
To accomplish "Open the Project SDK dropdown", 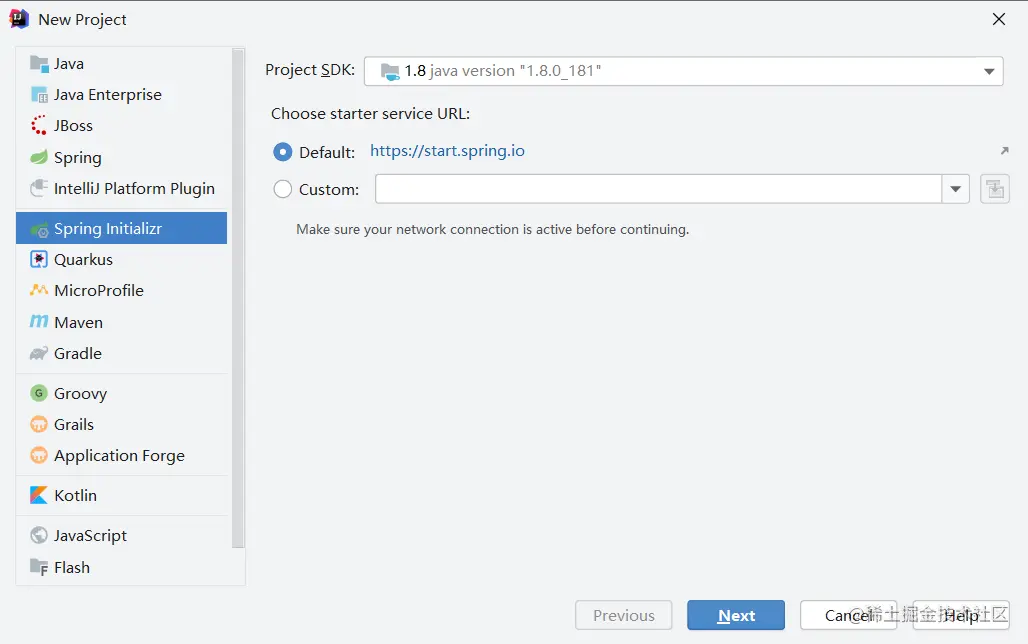I will (x=684, y=71).
